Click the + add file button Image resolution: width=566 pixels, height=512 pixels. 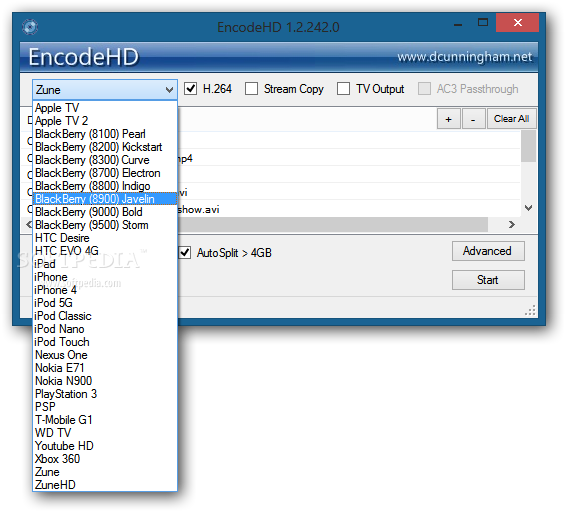pos(449,119)
